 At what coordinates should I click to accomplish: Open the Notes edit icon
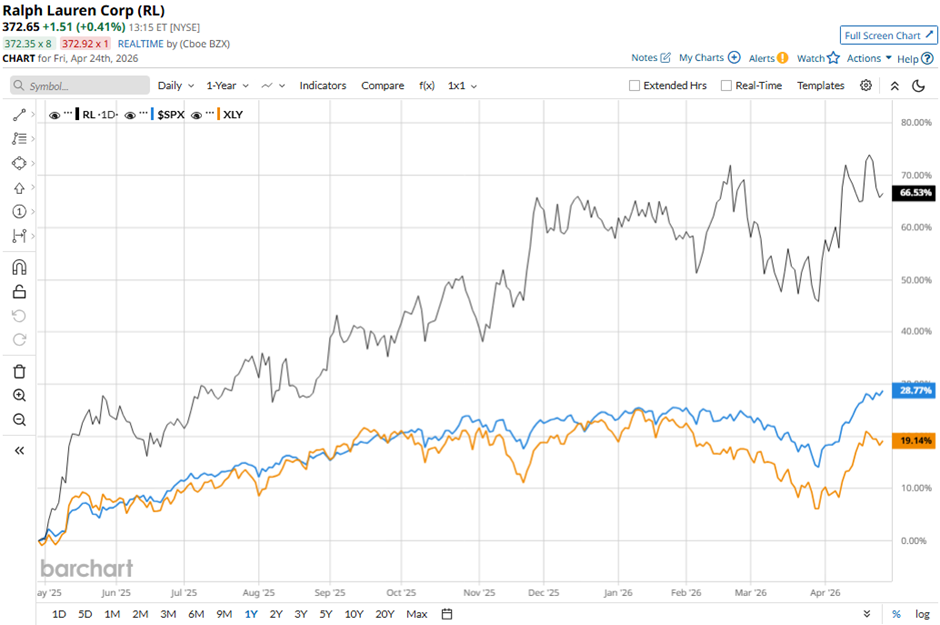[x=665, y=58]
